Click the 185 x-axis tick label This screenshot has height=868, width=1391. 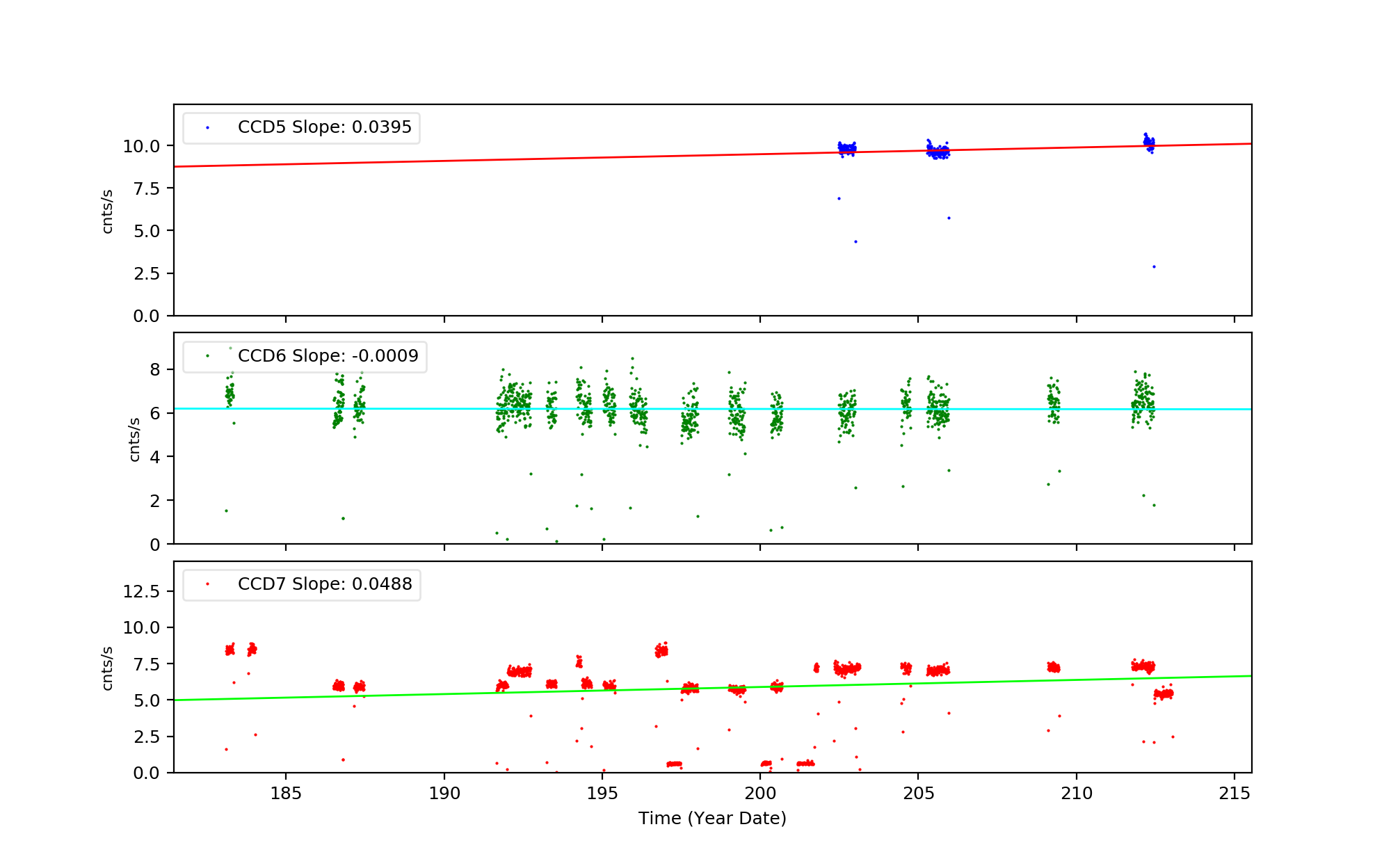[286, 794]
